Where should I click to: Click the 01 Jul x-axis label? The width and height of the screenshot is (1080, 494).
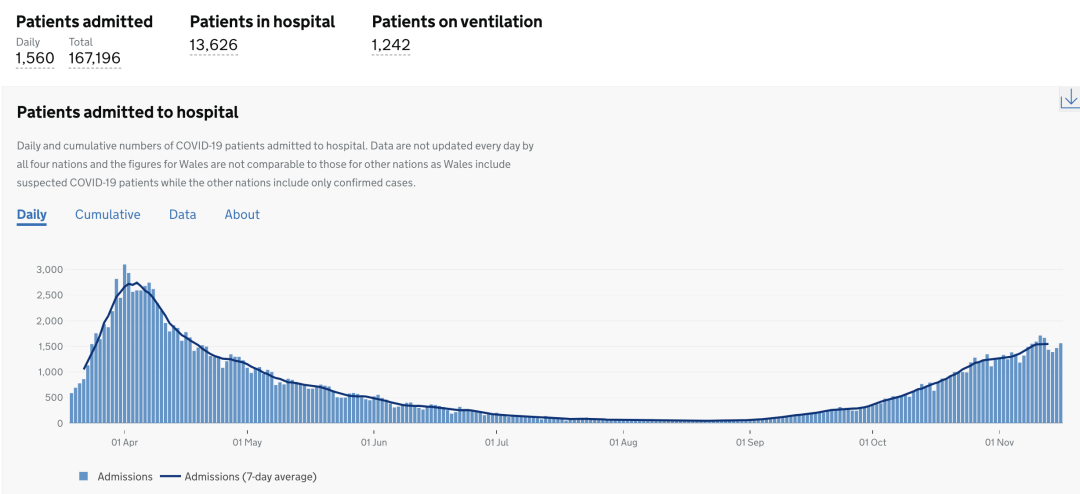497,442
